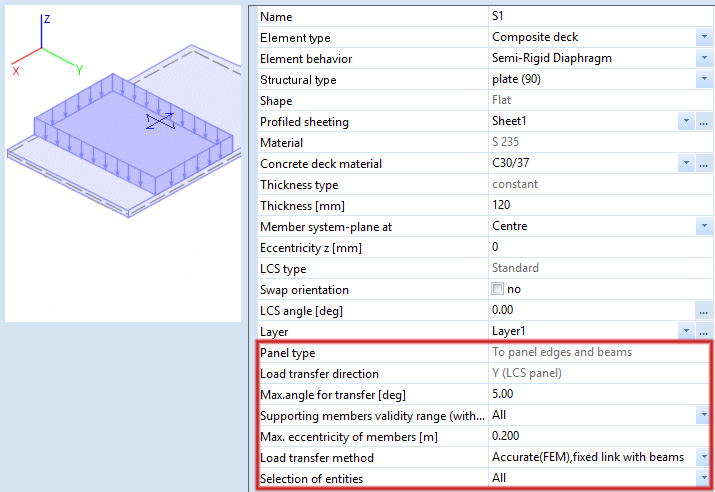715x492 pixels.
Task: Expand the Concrete deck material dropdown arrow
Action: 686,163
